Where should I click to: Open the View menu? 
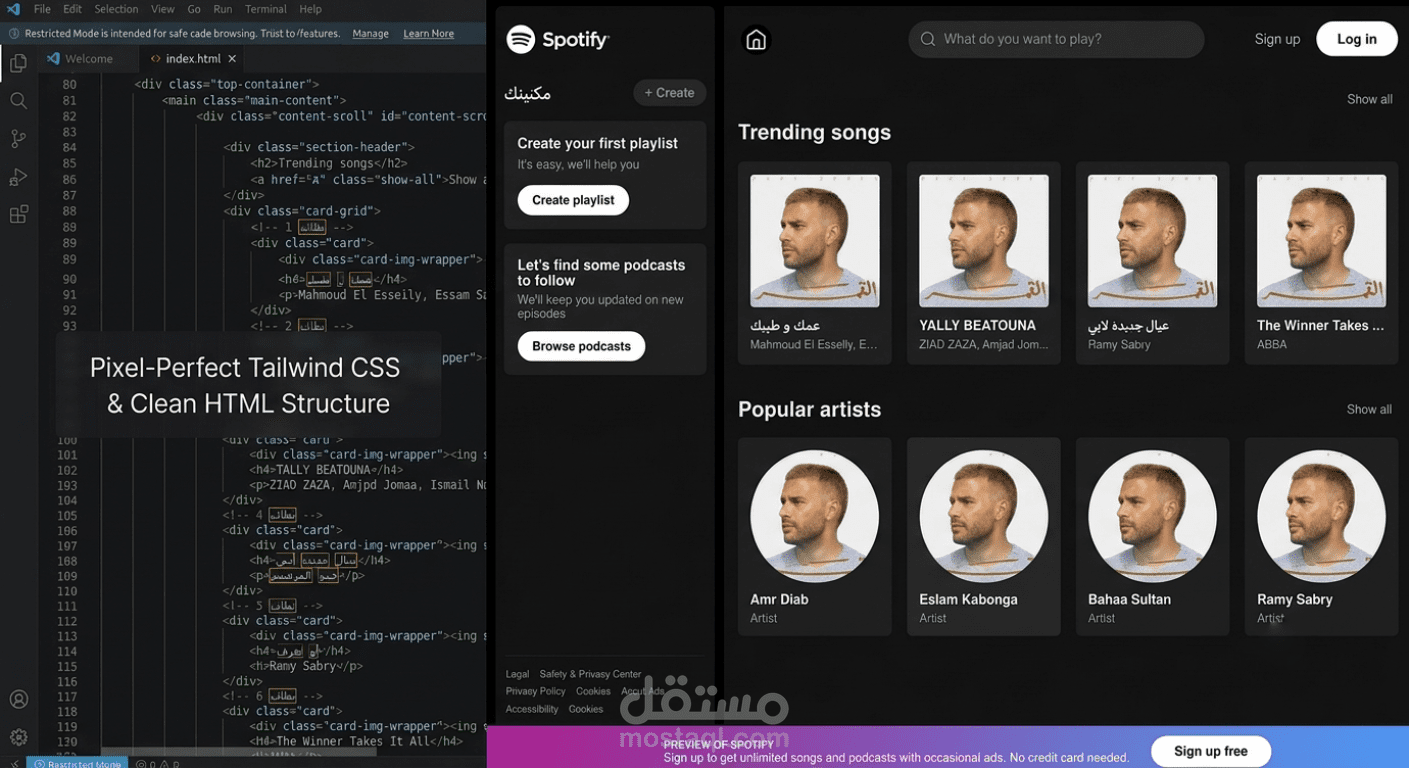[163, 9]
